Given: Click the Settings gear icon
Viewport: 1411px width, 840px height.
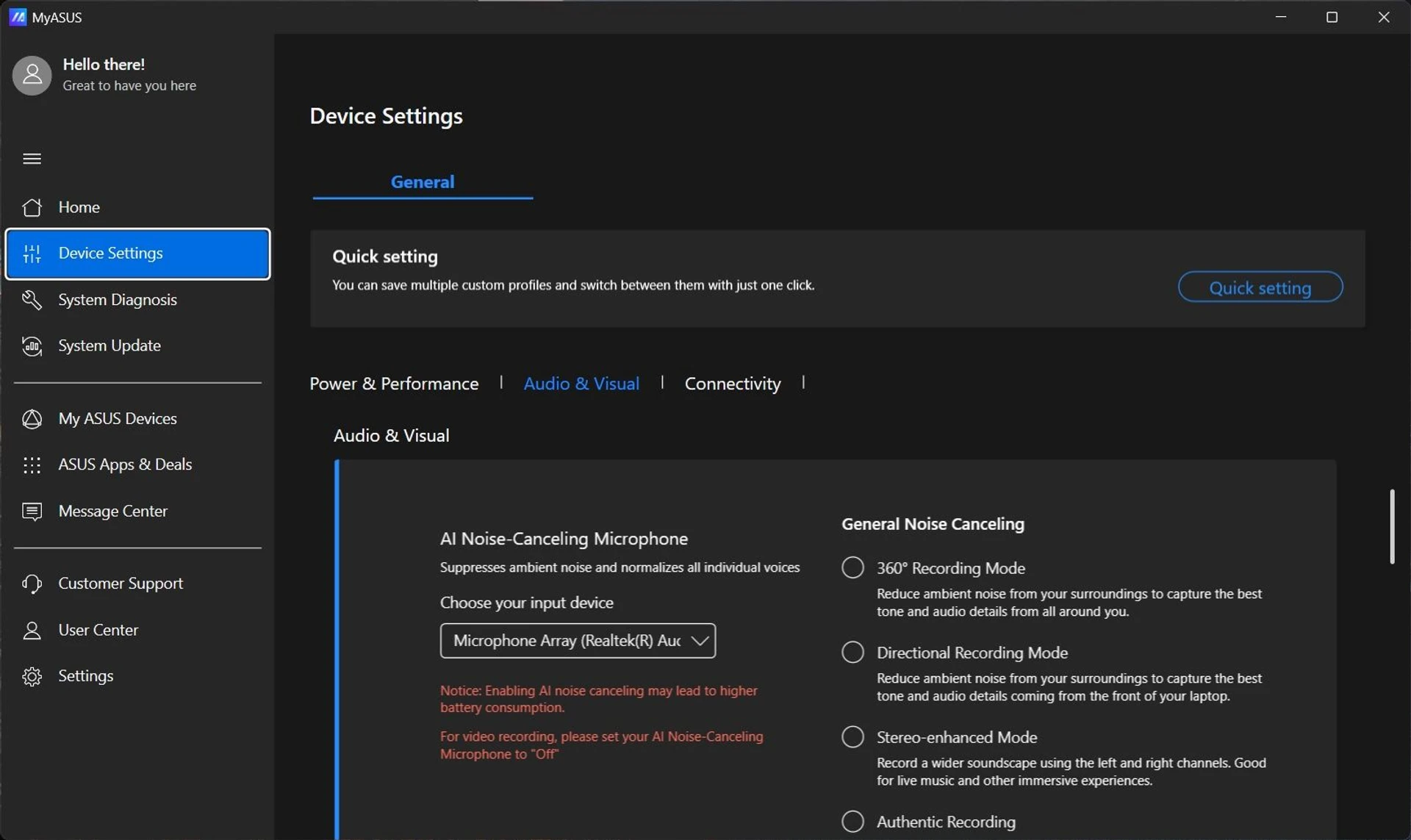Looking at the screenshot, I should point(32,676).
